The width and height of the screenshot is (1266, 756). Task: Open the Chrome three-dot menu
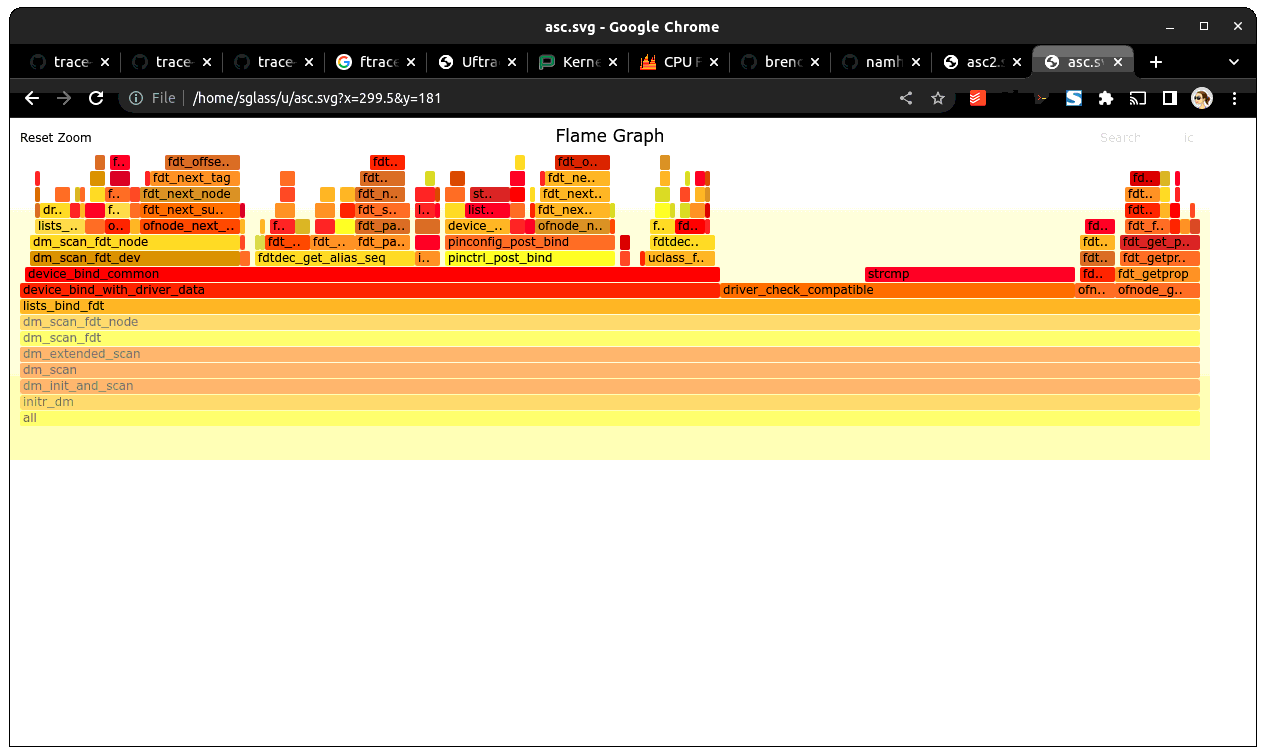(1235, 98)
